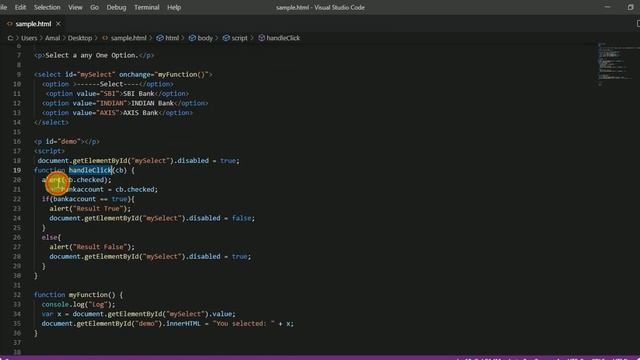Click the else keyword on line 26
The image size is (640, 360).
(49, 237)
